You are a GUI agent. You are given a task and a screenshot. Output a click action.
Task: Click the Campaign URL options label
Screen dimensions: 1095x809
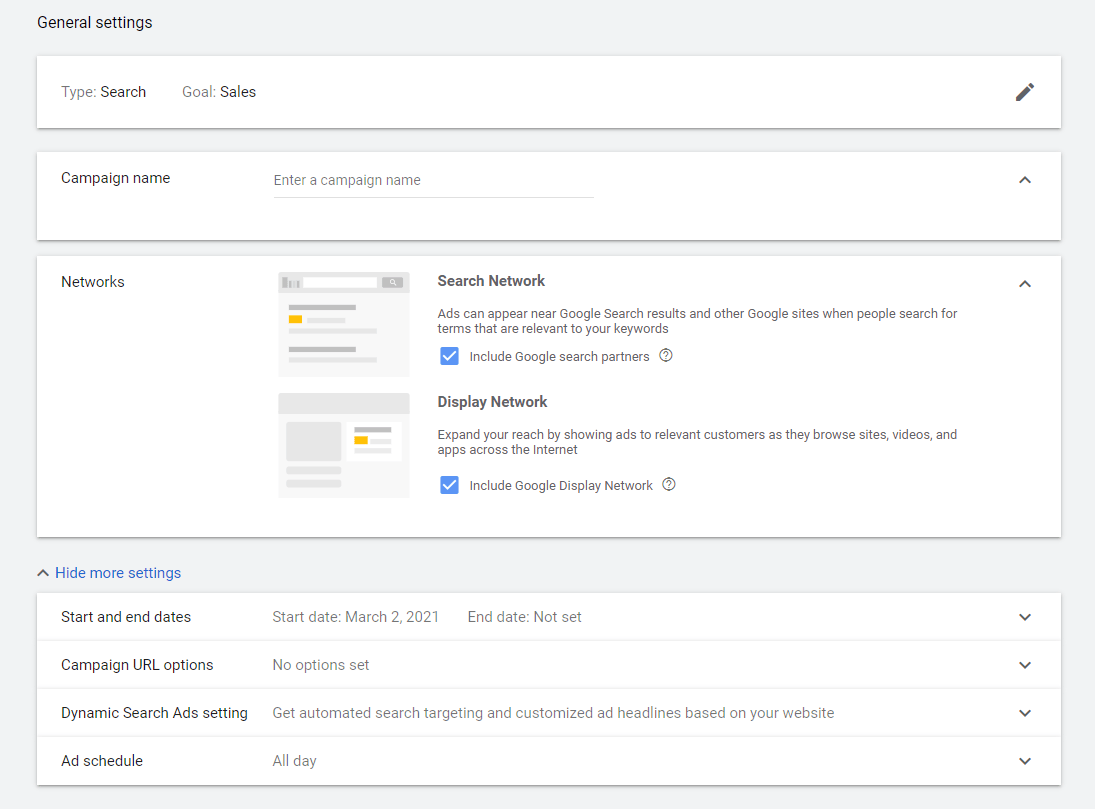(x=137, y=665)
